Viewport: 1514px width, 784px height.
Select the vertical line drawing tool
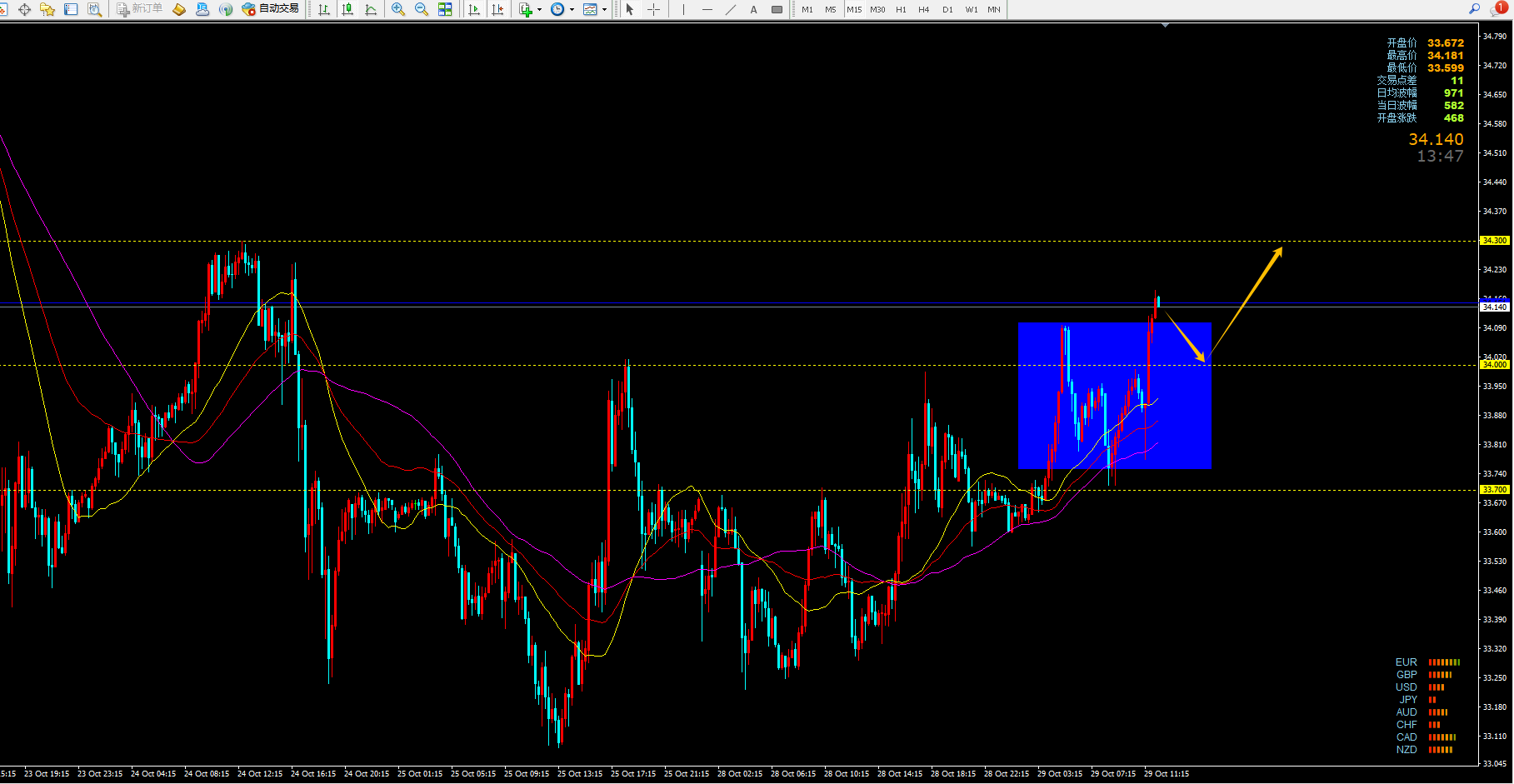click(x=683, y=9)
